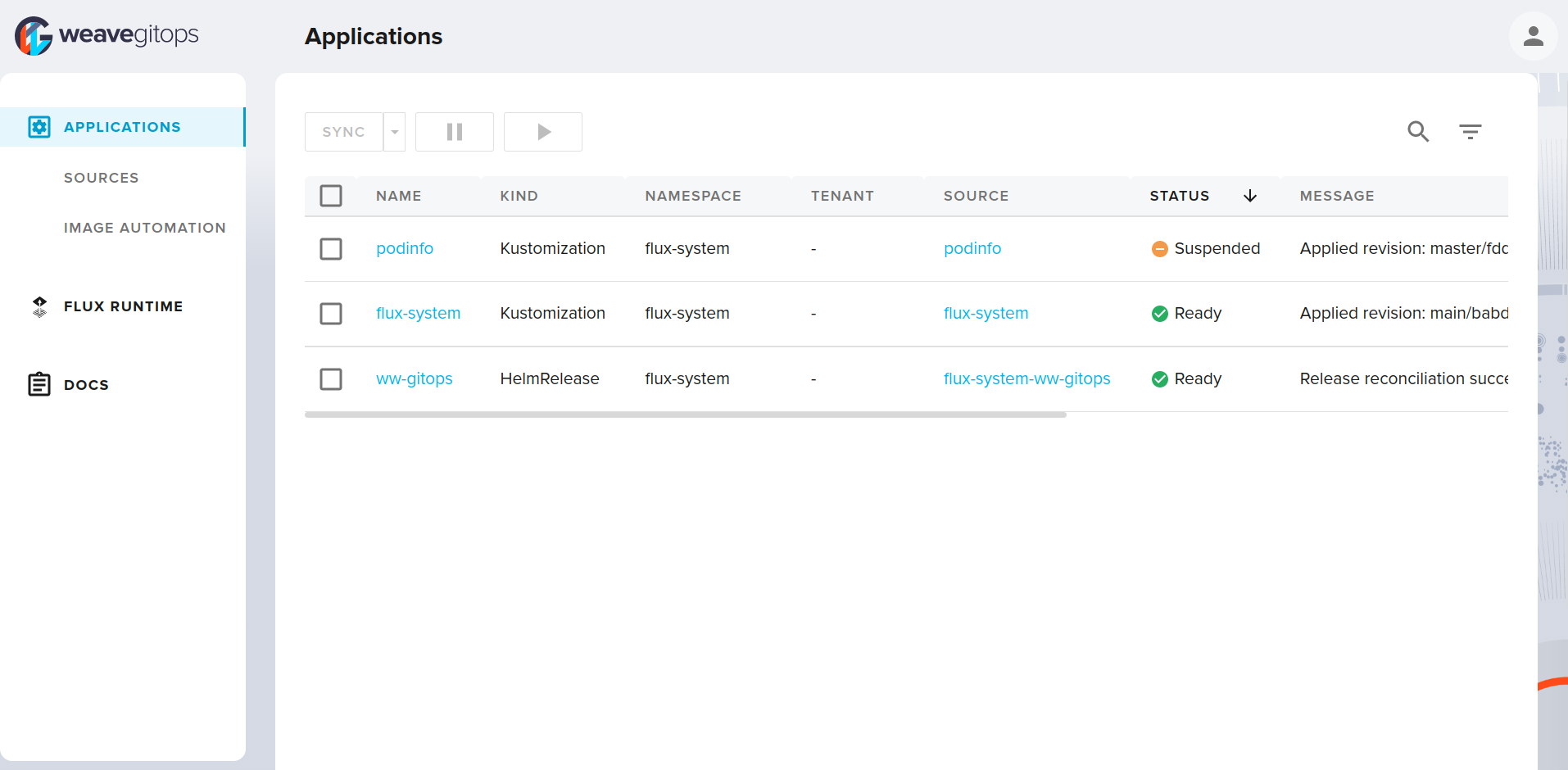Open Image Automation in the sidebar
This screenshot has height=770, width=1568.
(x=145, y=228)
